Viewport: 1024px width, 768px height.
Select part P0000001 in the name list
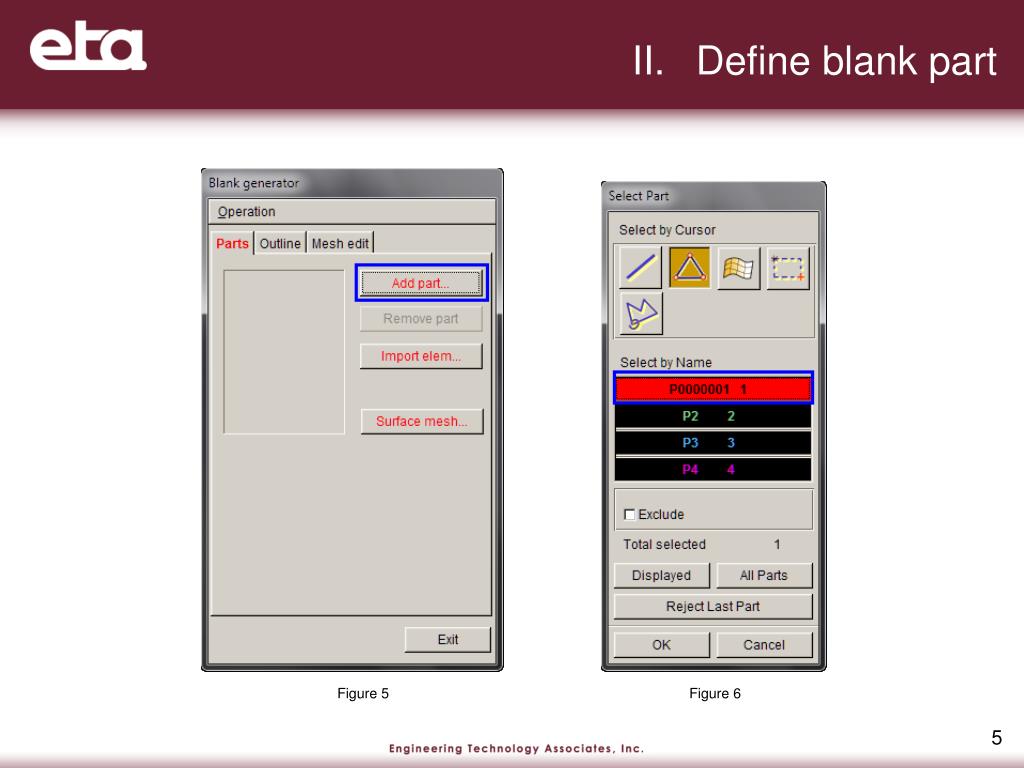[713, 389]
